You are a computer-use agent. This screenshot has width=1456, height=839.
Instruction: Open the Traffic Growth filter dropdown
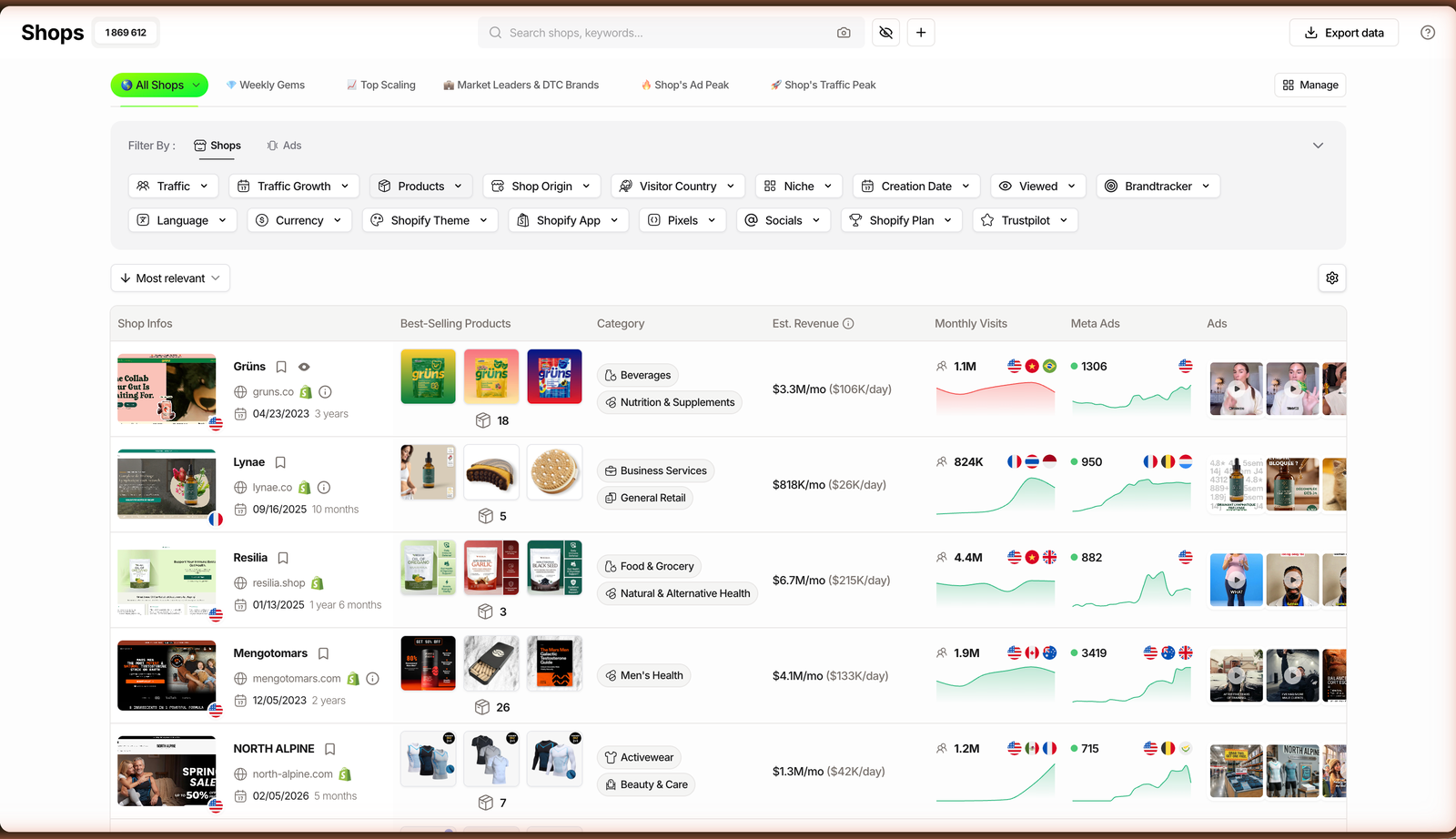tap(294, 186)
